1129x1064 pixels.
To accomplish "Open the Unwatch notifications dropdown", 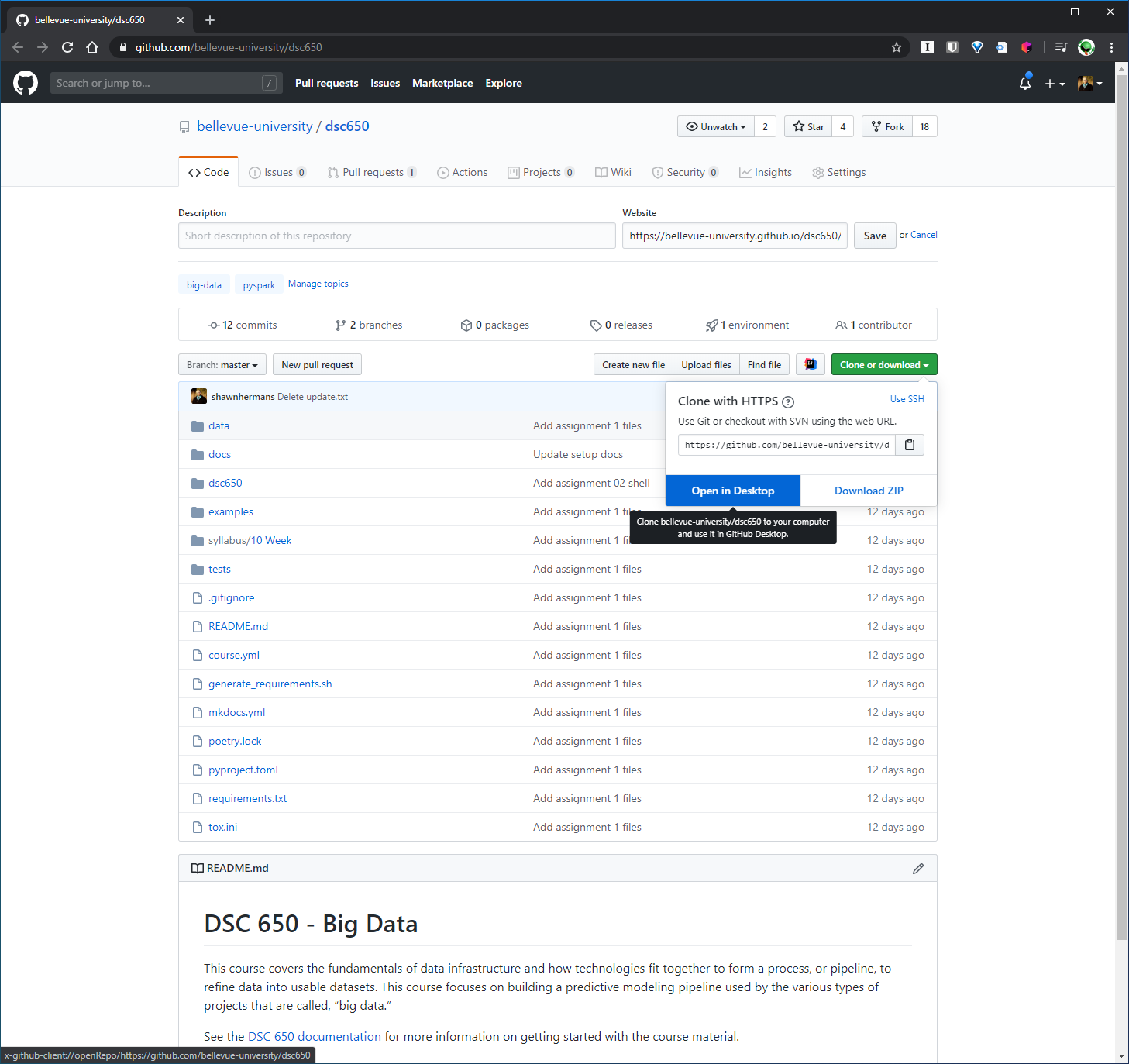I will tap(715, 126).
